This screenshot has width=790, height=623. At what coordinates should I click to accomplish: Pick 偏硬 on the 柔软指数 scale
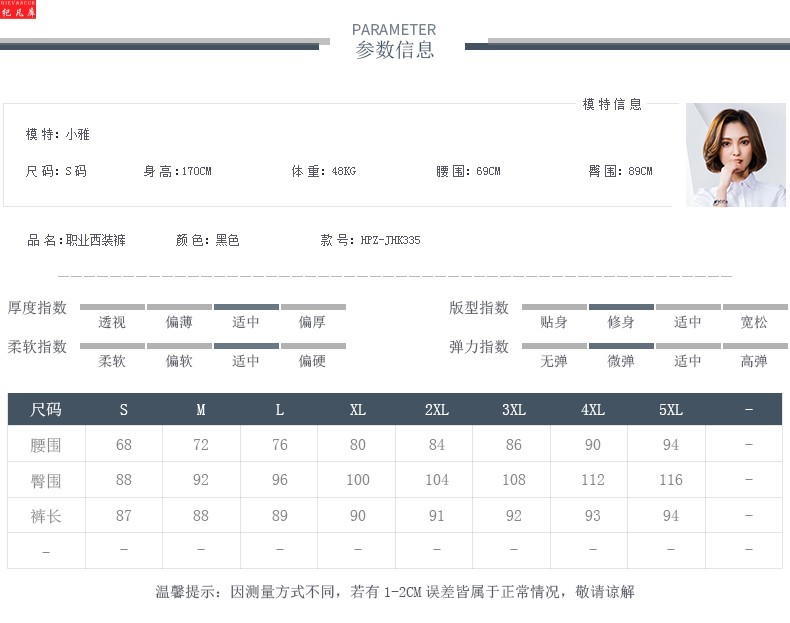point(313,361)
